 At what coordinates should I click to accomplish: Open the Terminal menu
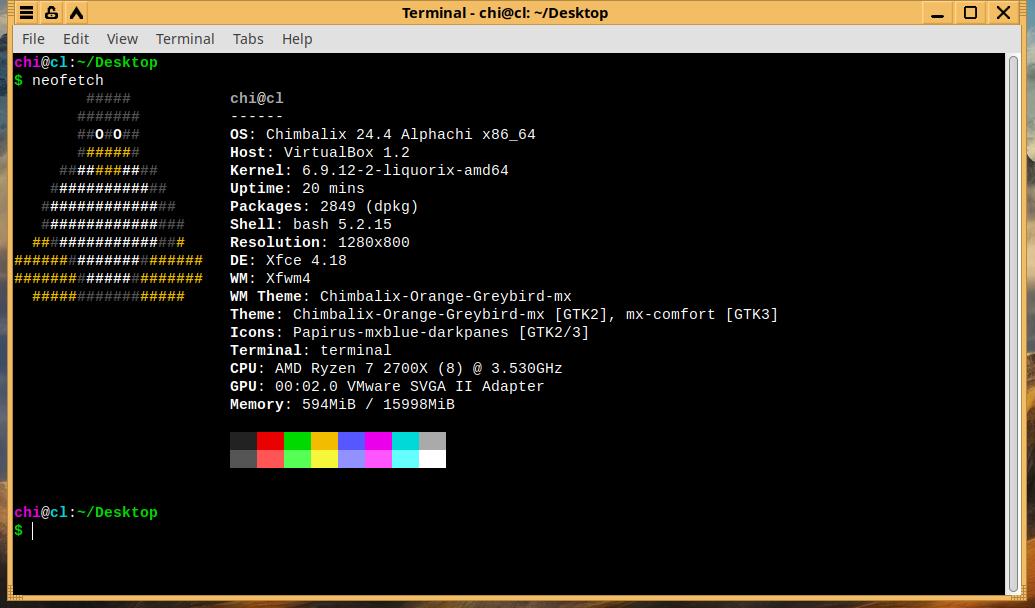point(185,39)
